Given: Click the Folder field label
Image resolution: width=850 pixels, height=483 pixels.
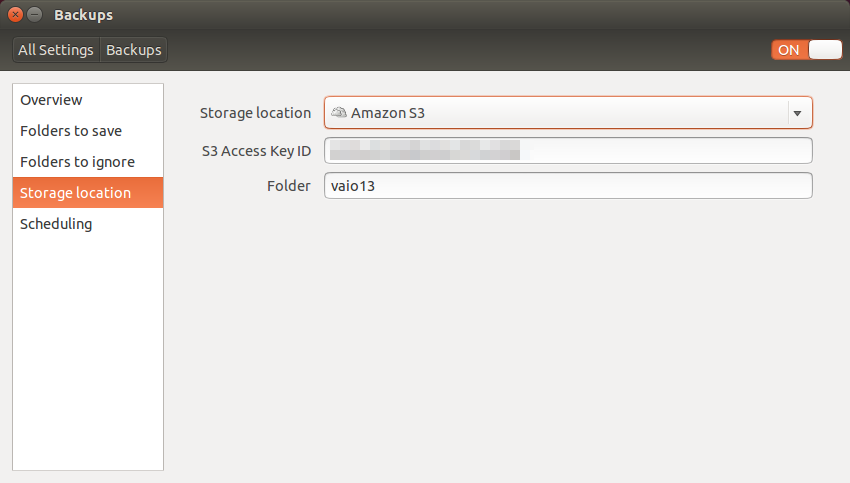Looking at the screenshot, I should 289,186.
